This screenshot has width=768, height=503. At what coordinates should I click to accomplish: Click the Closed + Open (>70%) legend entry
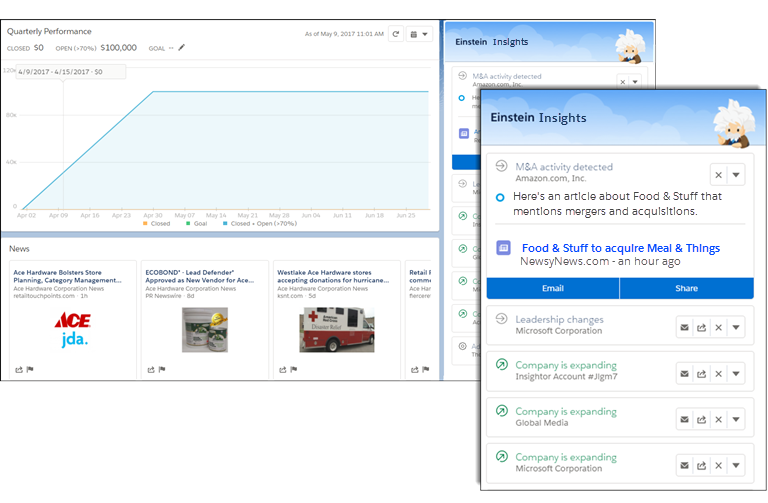tap(260, 223)
